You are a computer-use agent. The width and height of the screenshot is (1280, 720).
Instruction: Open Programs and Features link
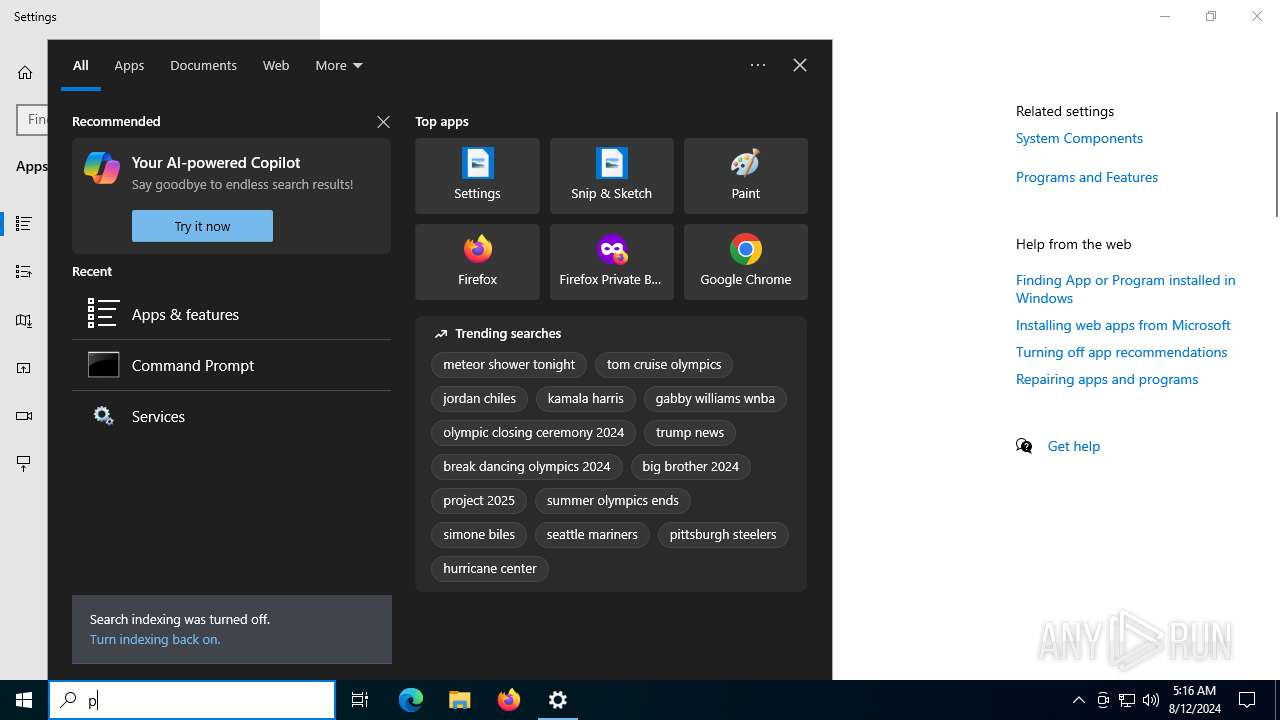pyautogui.click(x=1087, y=177)
